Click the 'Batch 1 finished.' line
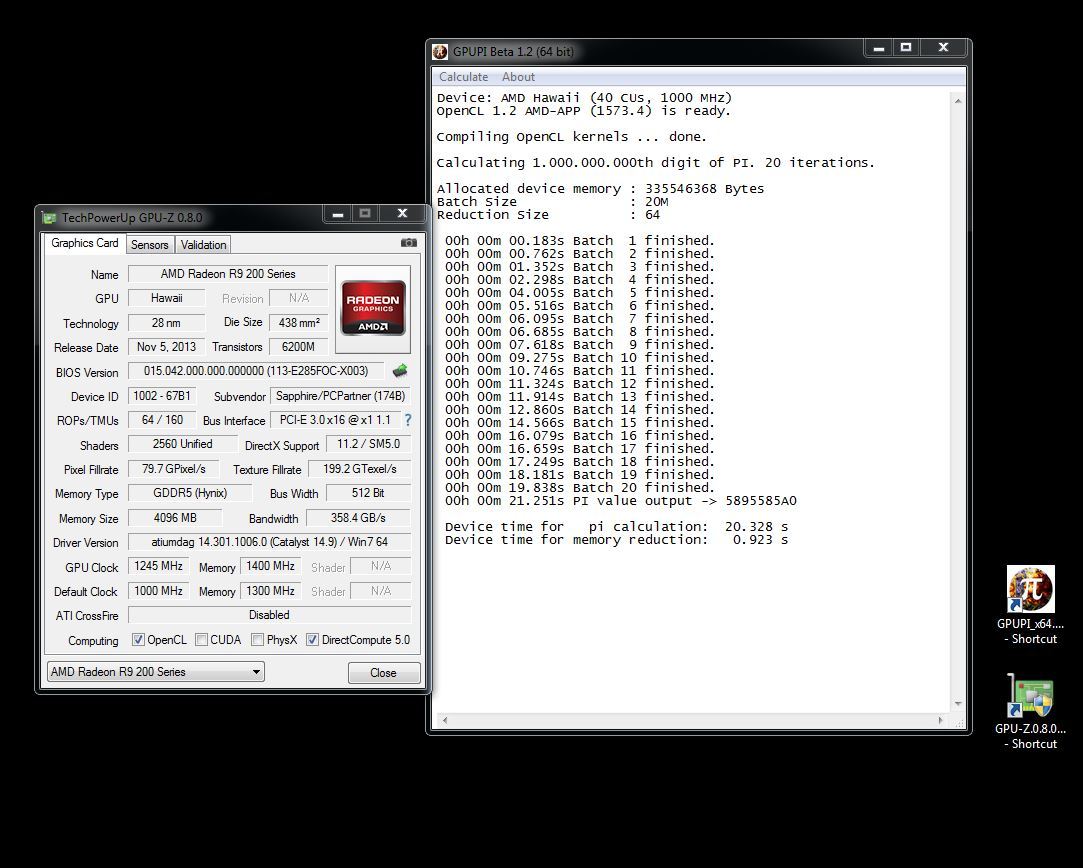The height and width of the screenshot is (868, 1083). click(x=579, y=240)
